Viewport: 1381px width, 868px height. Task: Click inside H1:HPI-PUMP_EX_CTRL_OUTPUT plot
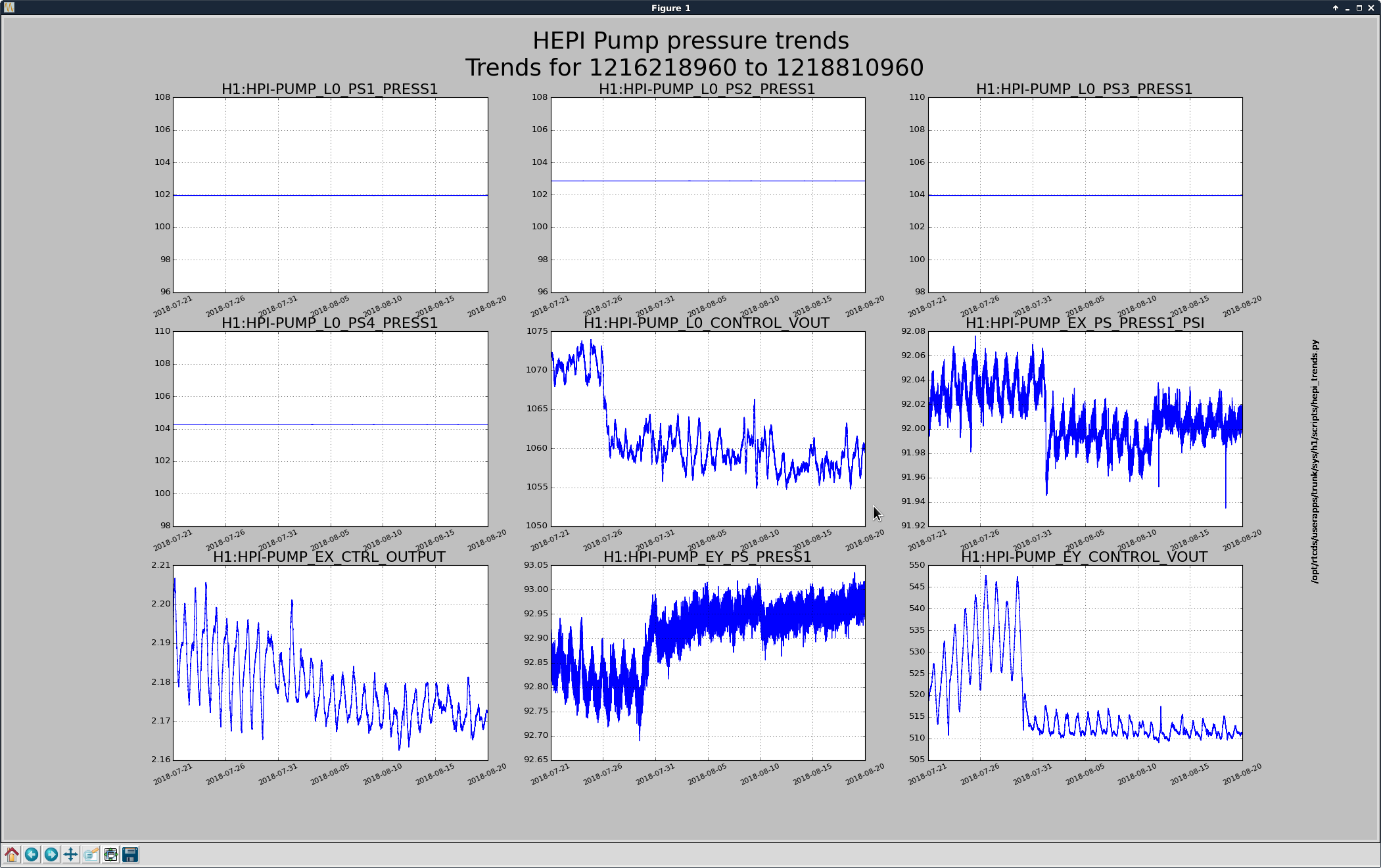pyautogui.click(x=331, y=662)
